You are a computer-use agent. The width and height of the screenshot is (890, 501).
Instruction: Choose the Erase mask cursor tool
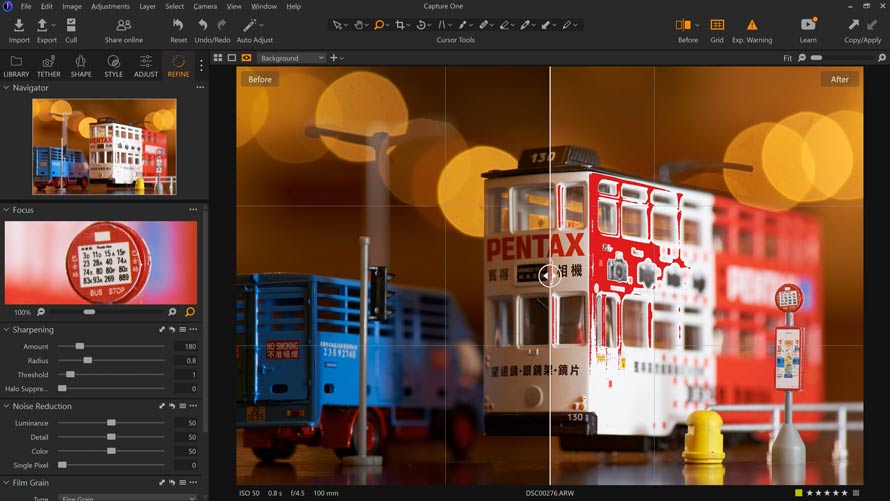(504, 25)
